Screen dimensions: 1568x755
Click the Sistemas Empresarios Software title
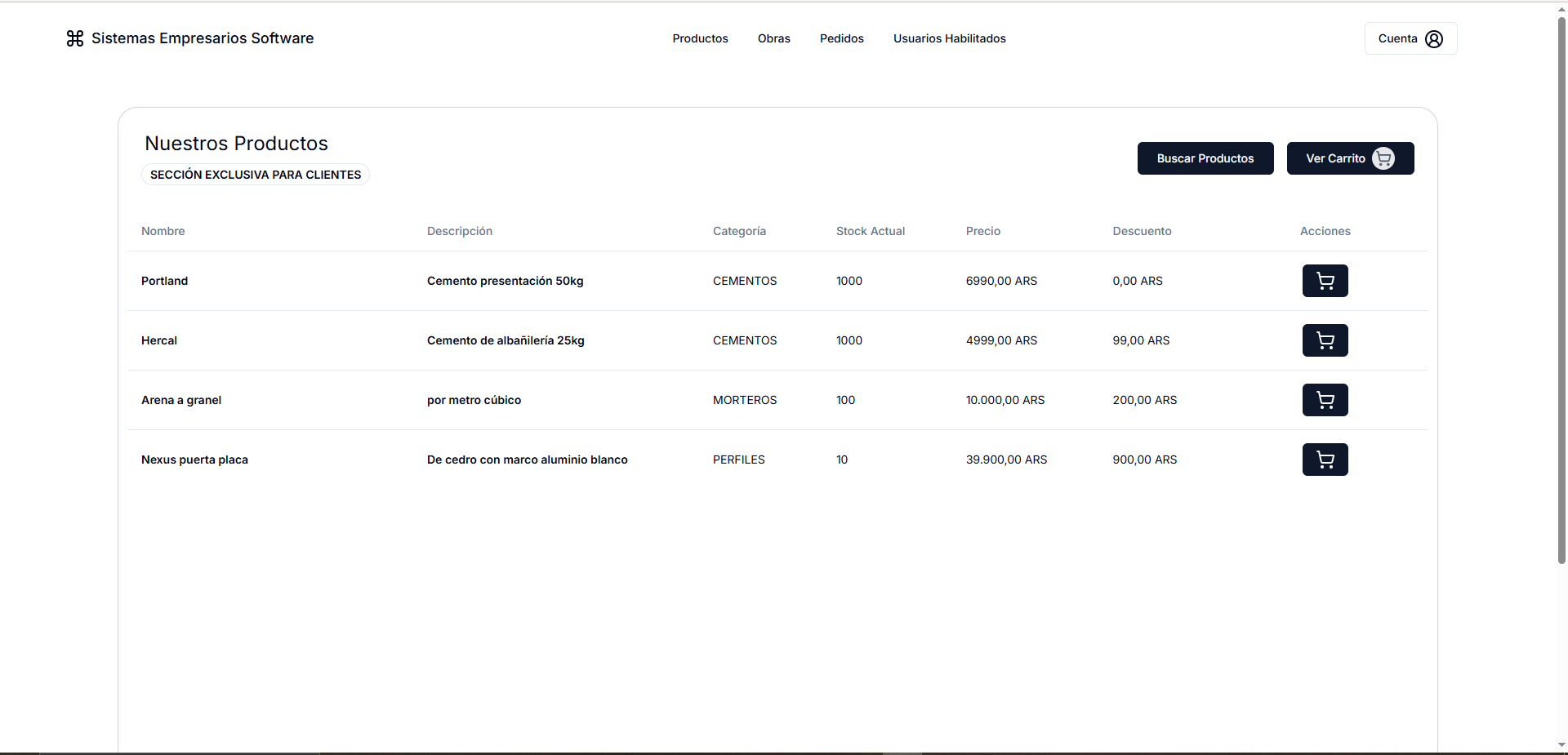[203, 38]
